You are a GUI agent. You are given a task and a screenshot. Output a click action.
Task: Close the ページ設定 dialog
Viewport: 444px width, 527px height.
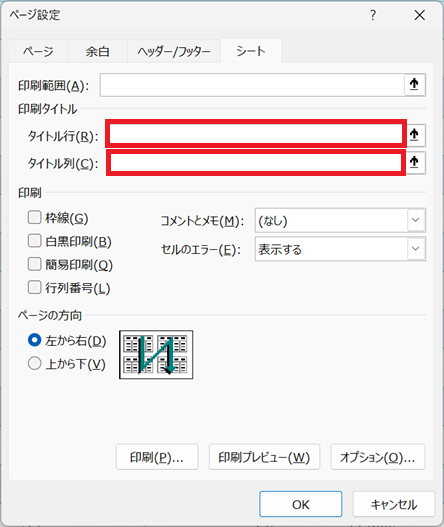click(x=419, y=15)
